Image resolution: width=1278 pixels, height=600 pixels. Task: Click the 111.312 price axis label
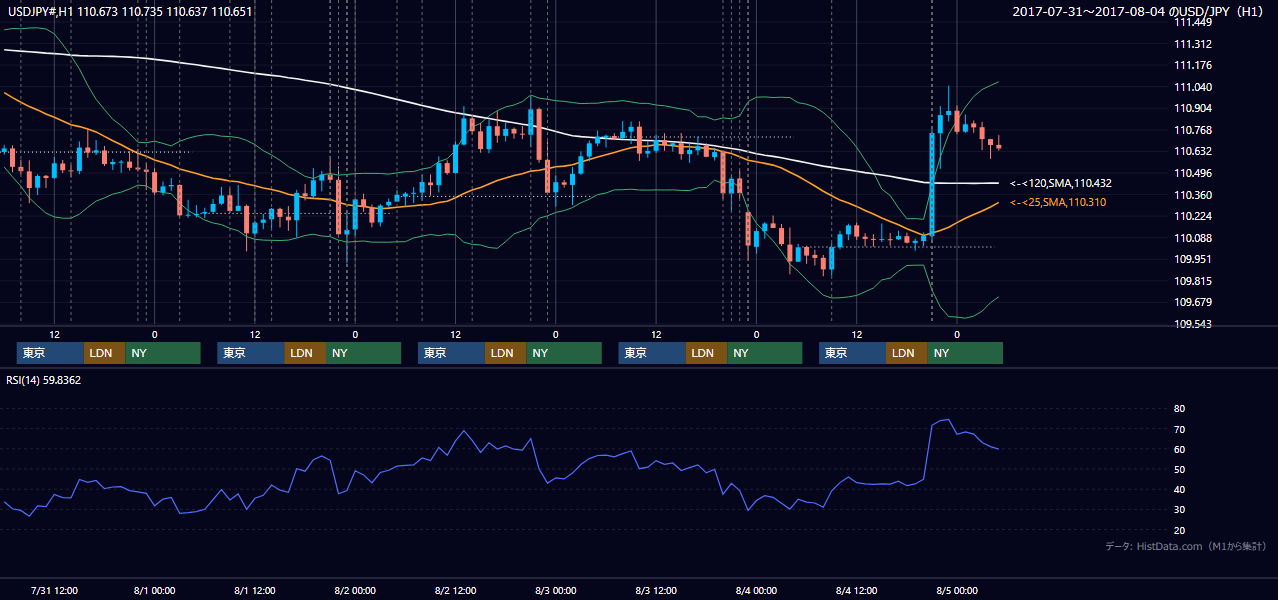(x=1192, y=44)
